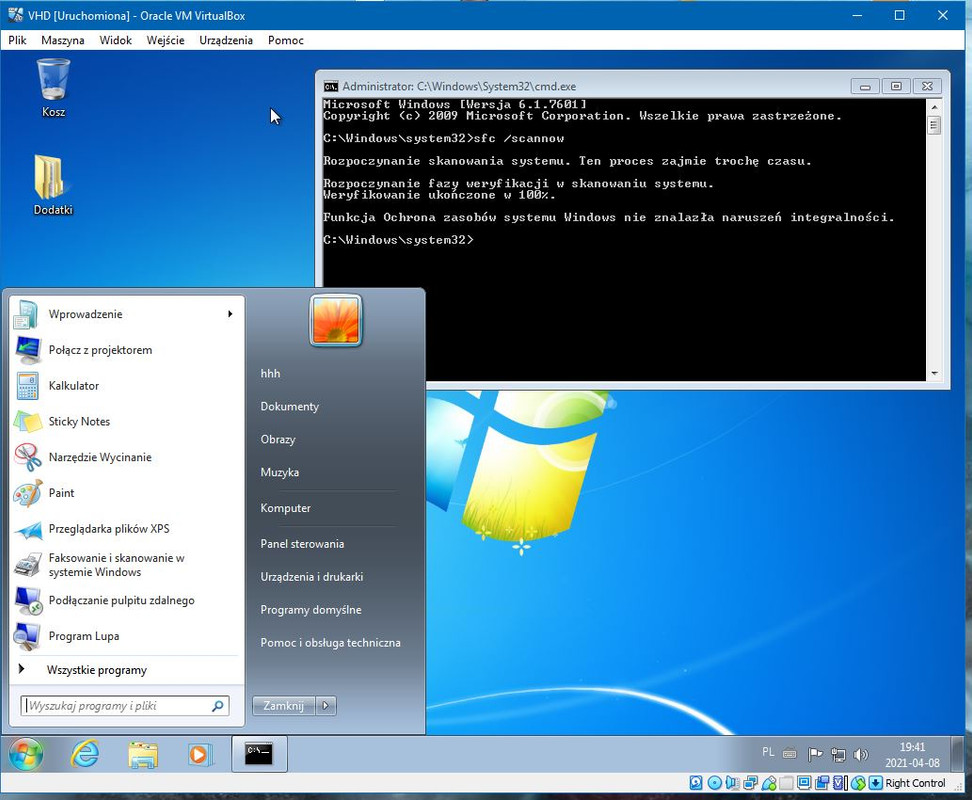Open the Wejście menu
972x800 pixels.
166,40
